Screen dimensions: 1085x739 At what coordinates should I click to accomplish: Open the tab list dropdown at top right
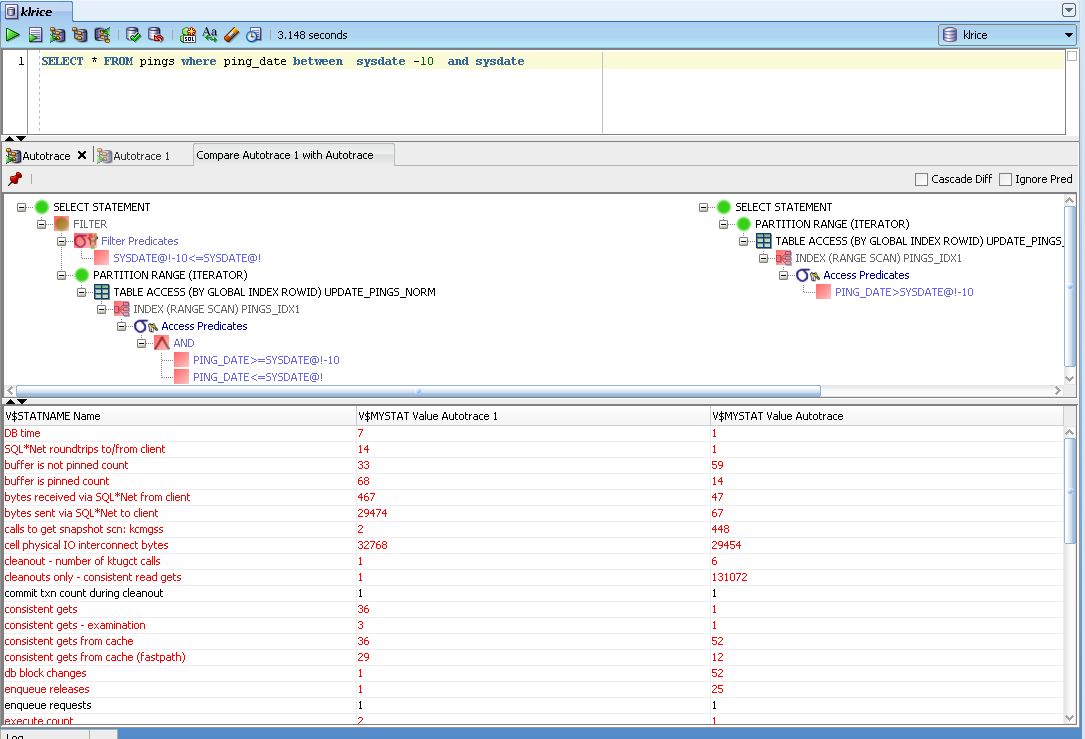(1068, 10)
